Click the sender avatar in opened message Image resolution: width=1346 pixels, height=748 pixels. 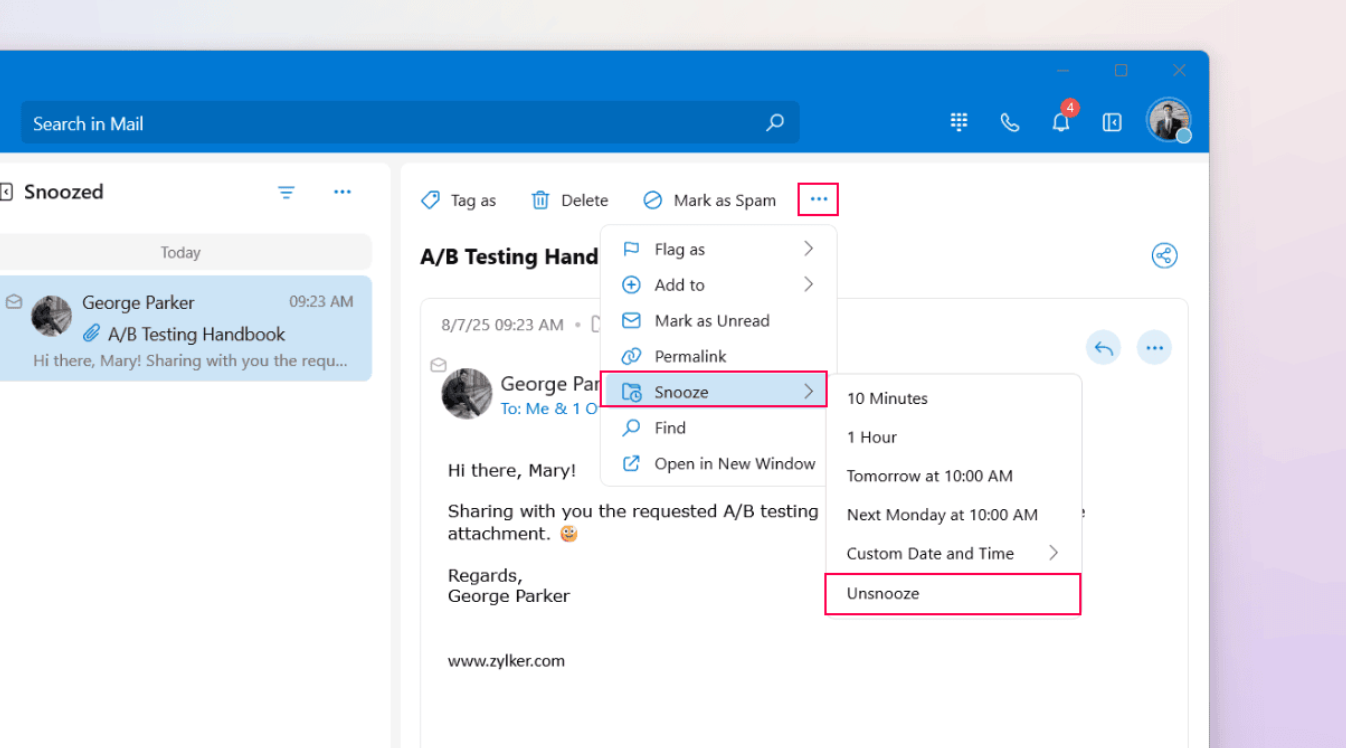(467, 393)
